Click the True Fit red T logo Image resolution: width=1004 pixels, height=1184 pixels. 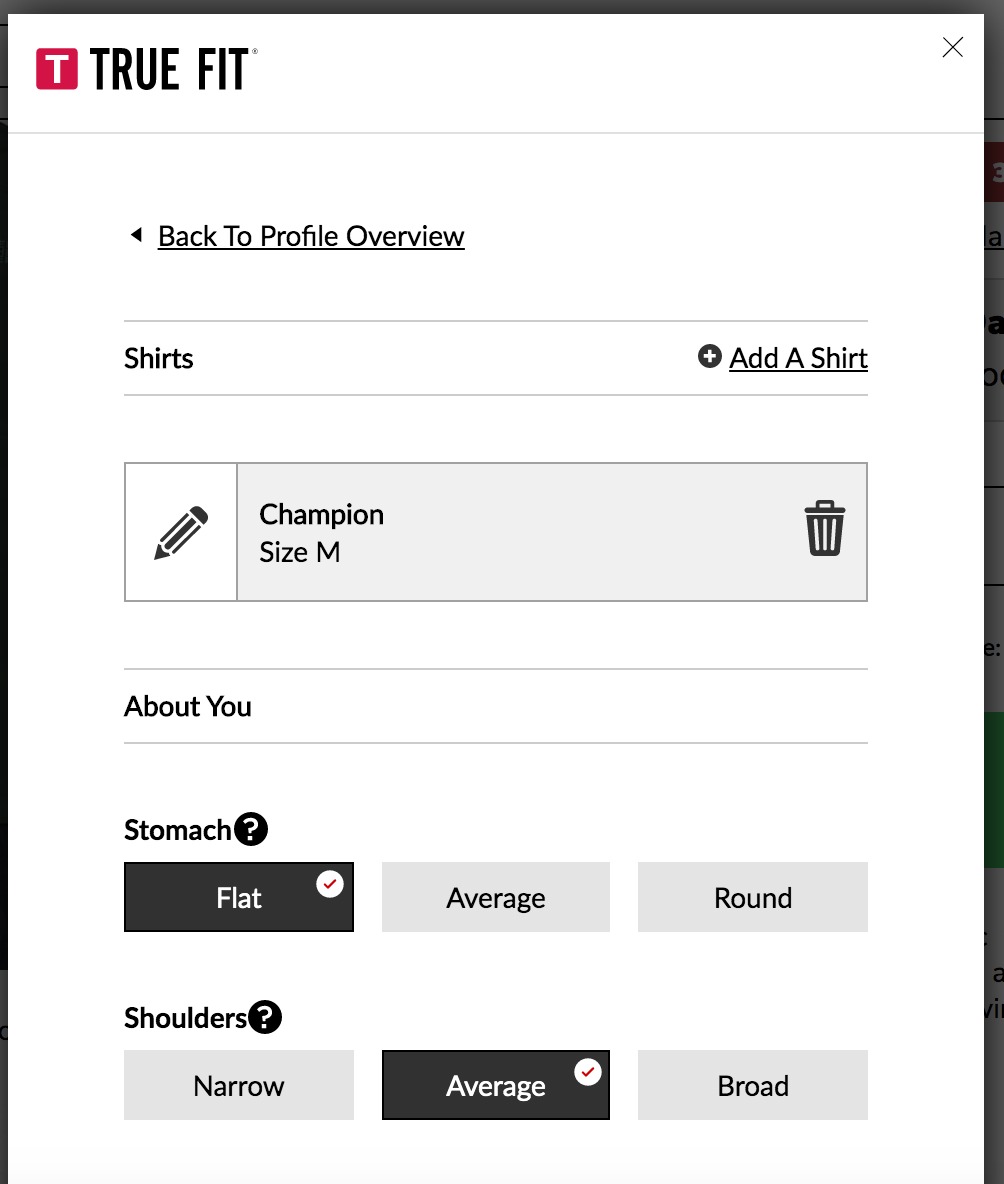pos(57,69)
